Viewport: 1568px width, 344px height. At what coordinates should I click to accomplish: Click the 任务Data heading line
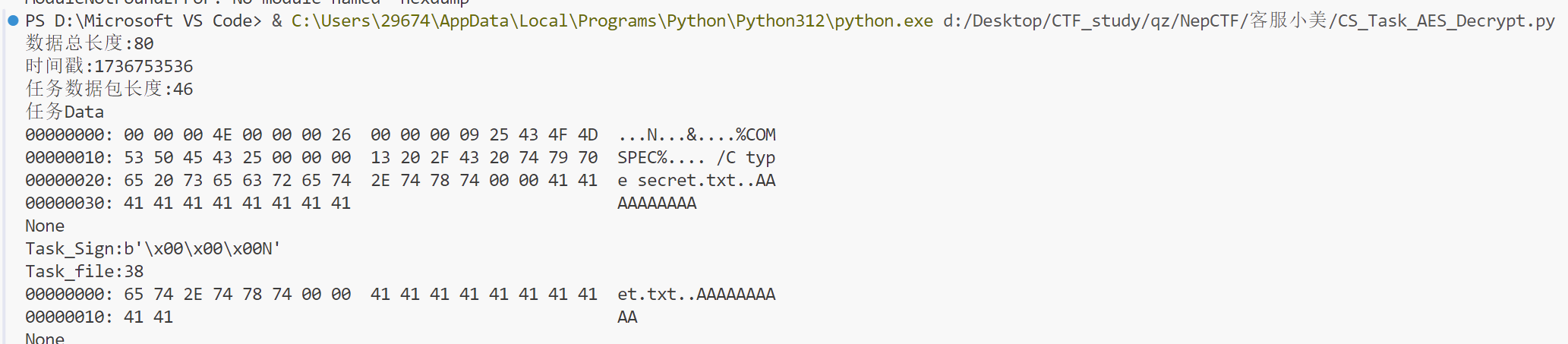coord(65,112)
